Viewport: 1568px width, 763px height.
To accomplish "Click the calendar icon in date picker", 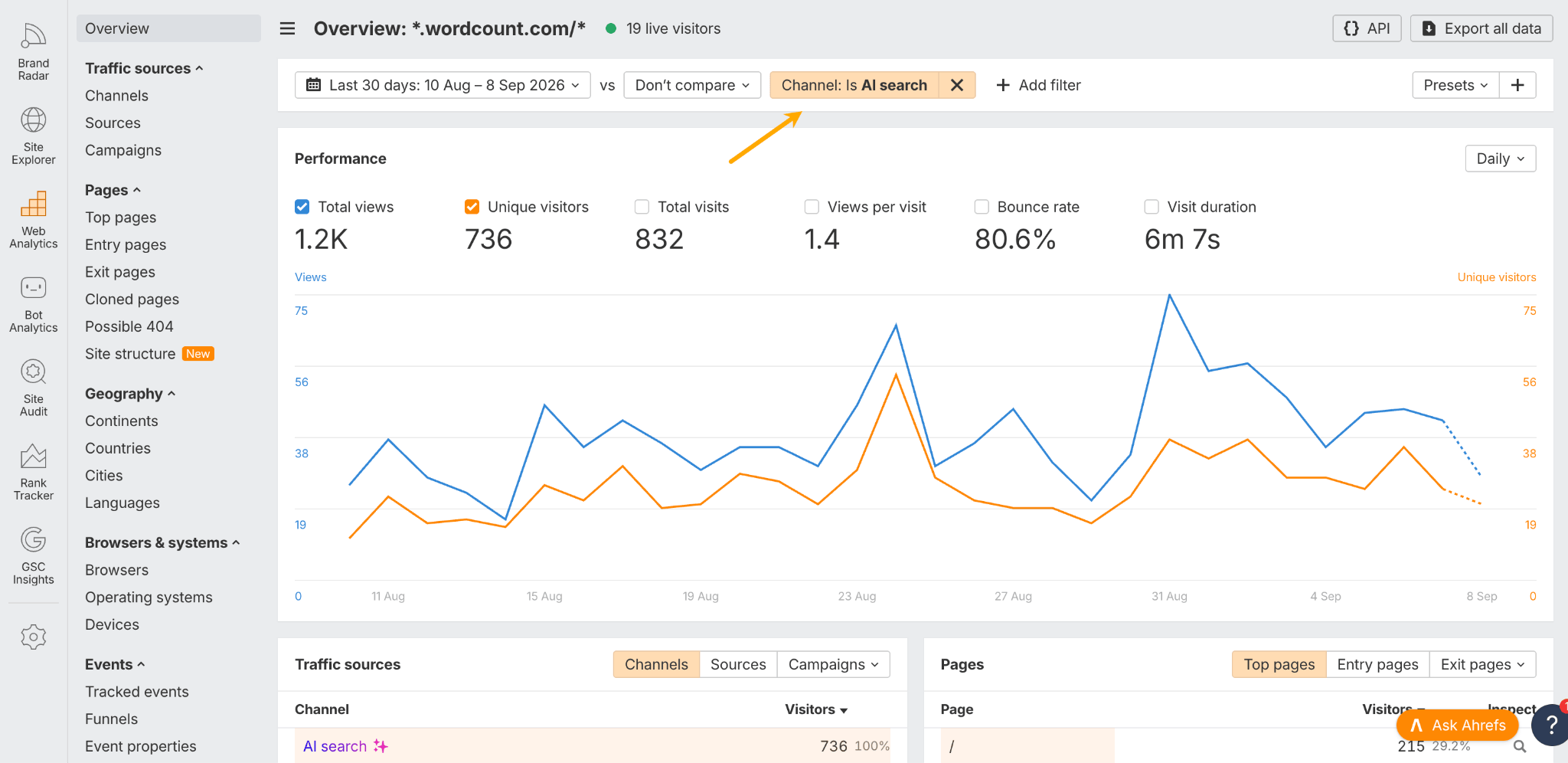I will click(313, 85).
